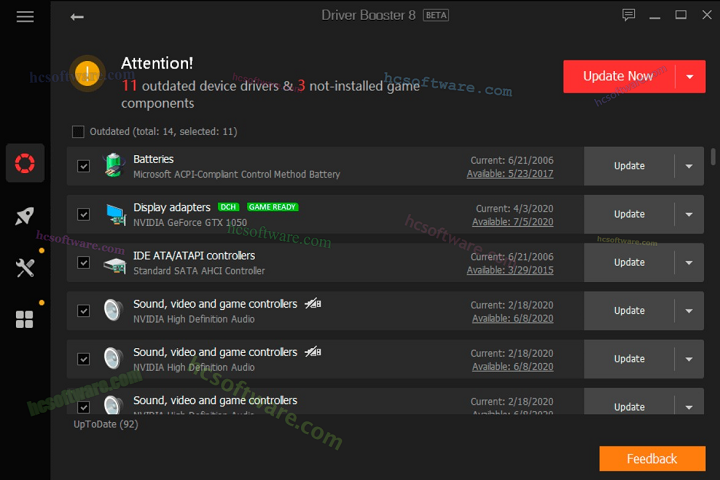Open Available: 7/5/2020 link for Display adapters
The width and height of the screenshot is (720, 480).
512,222
